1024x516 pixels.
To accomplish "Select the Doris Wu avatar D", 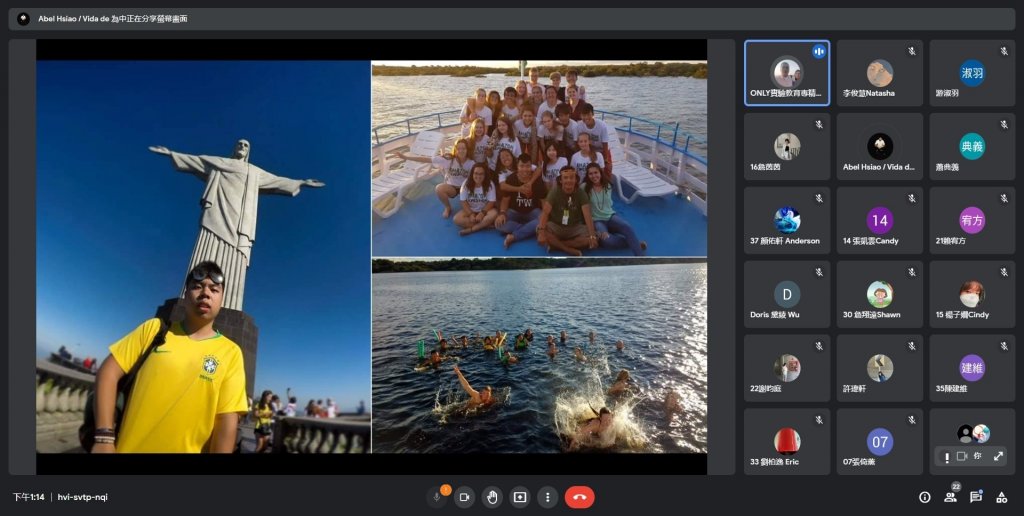I will coord(787,294).
